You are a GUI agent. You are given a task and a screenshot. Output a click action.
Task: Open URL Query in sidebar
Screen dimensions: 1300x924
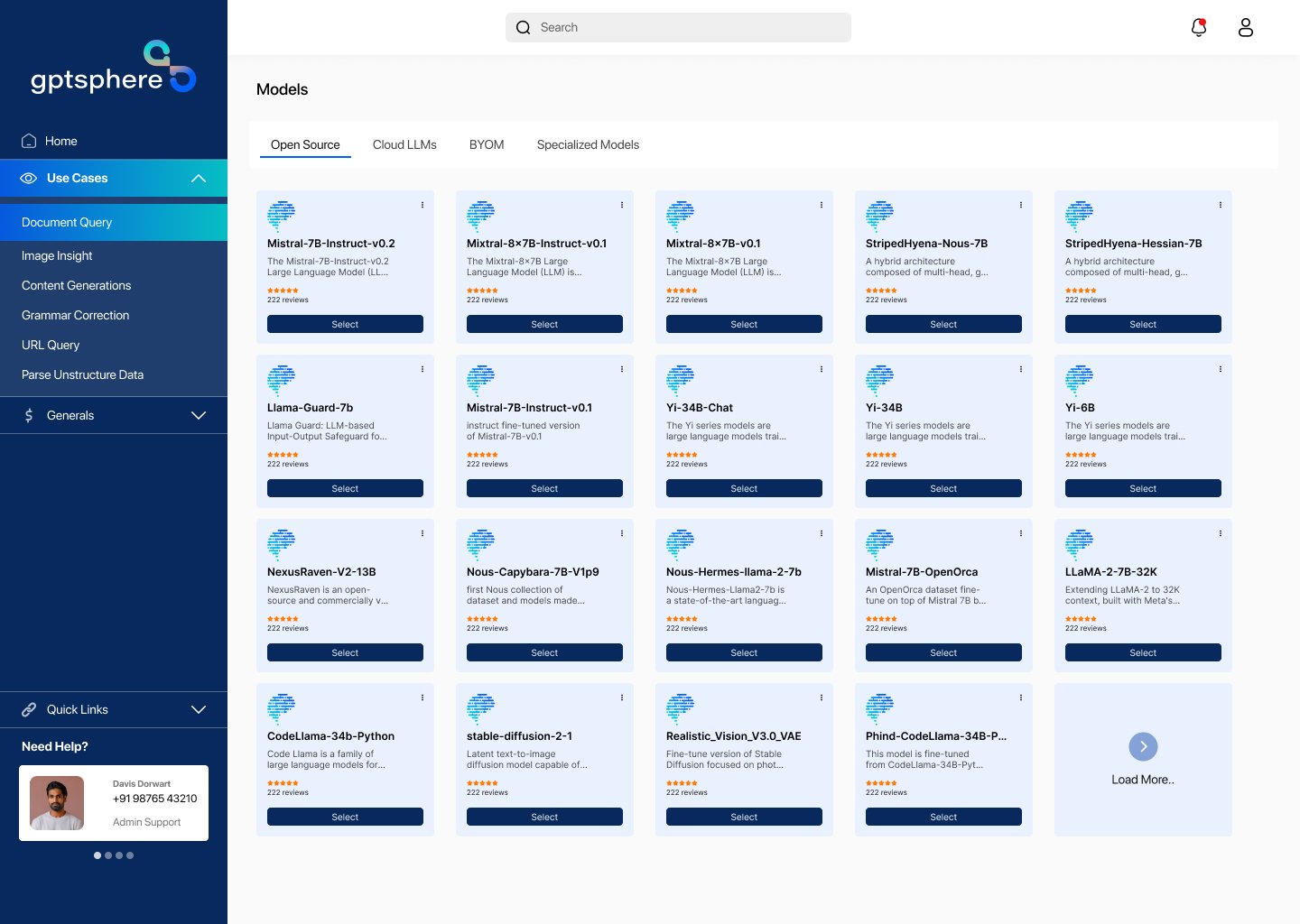pos(51,345)
